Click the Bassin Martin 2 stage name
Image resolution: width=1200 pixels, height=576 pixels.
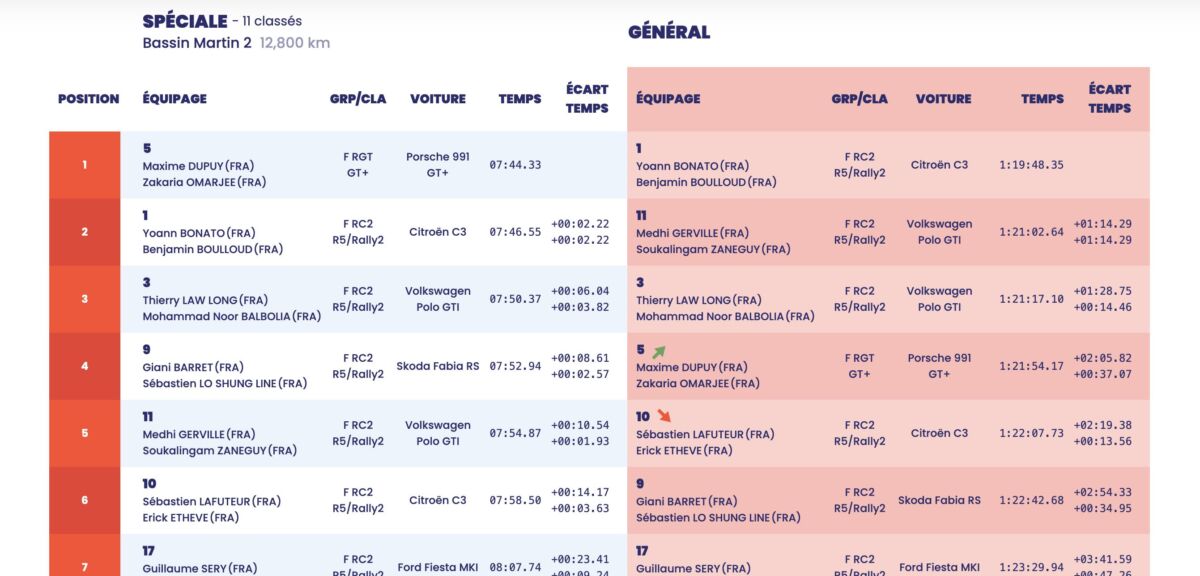[x=197, y=43]
